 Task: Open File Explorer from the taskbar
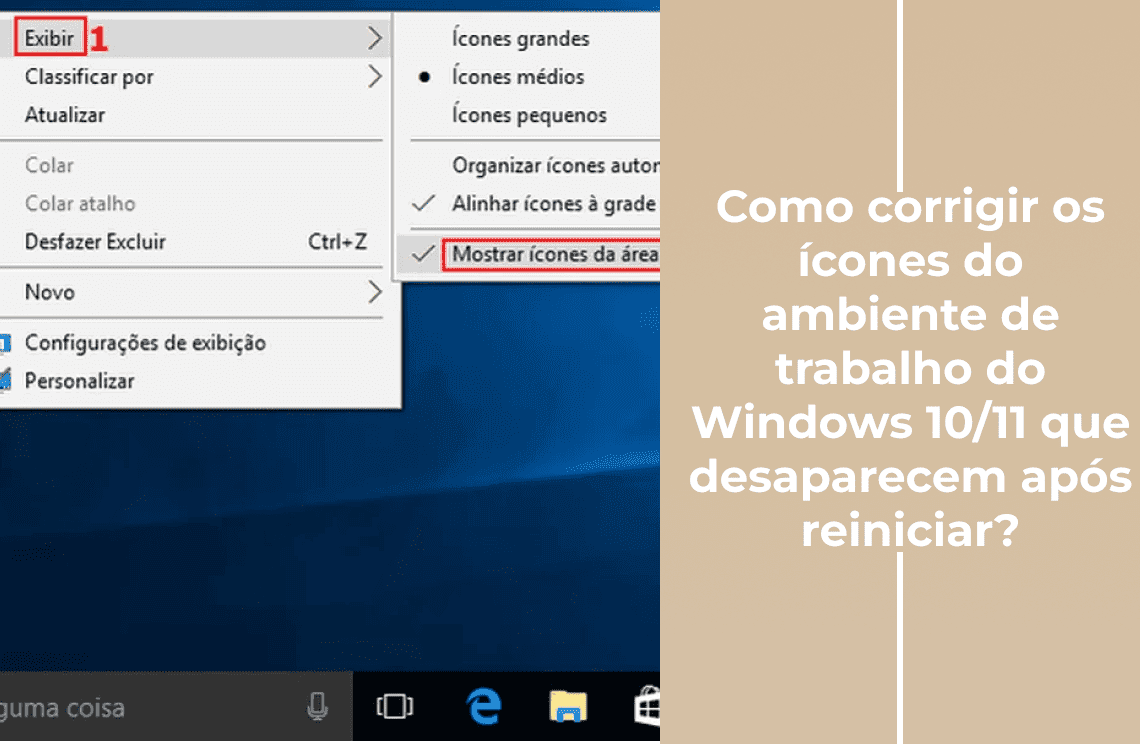pyautogui.click(x=567, y=706)
